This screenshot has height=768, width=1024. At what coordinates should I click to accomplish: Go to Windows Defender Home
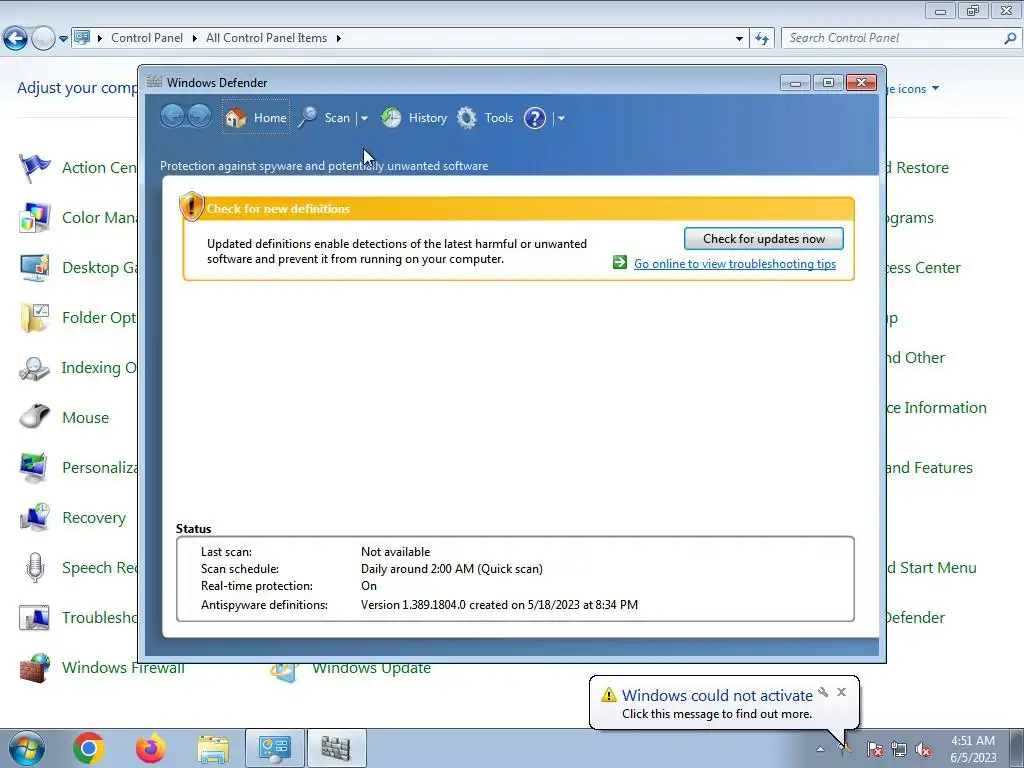click(x=256, y=118)
